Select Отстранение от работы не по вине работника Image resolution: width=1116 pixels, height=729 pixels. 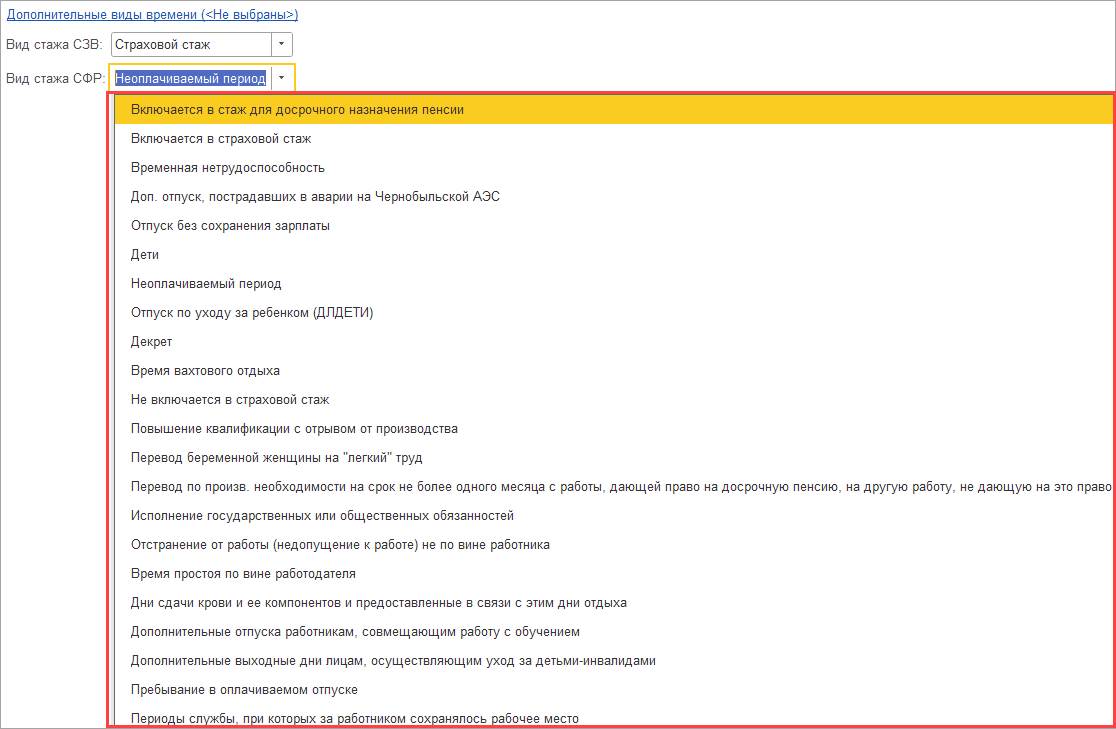(x=614, y=545)
